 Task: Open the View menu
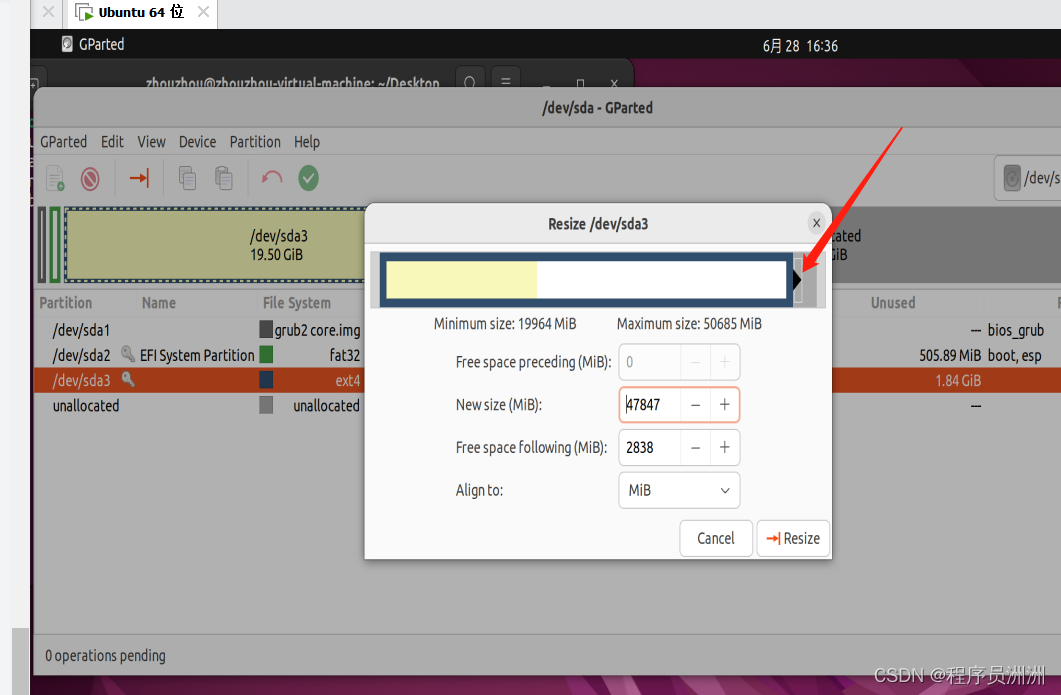(152, 141)
